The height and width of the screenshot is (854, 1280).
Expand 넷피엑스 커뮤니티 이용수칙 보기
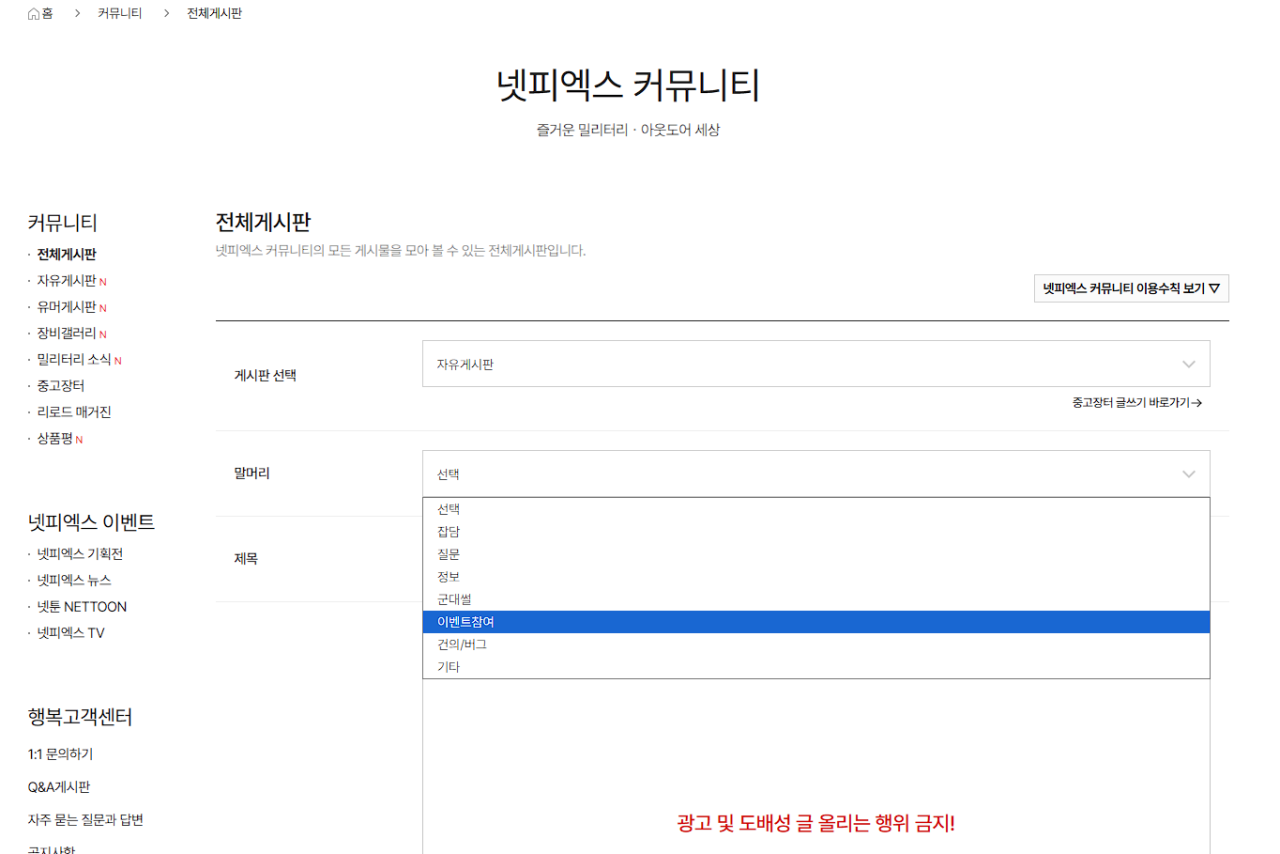(x=1131, y=288)
